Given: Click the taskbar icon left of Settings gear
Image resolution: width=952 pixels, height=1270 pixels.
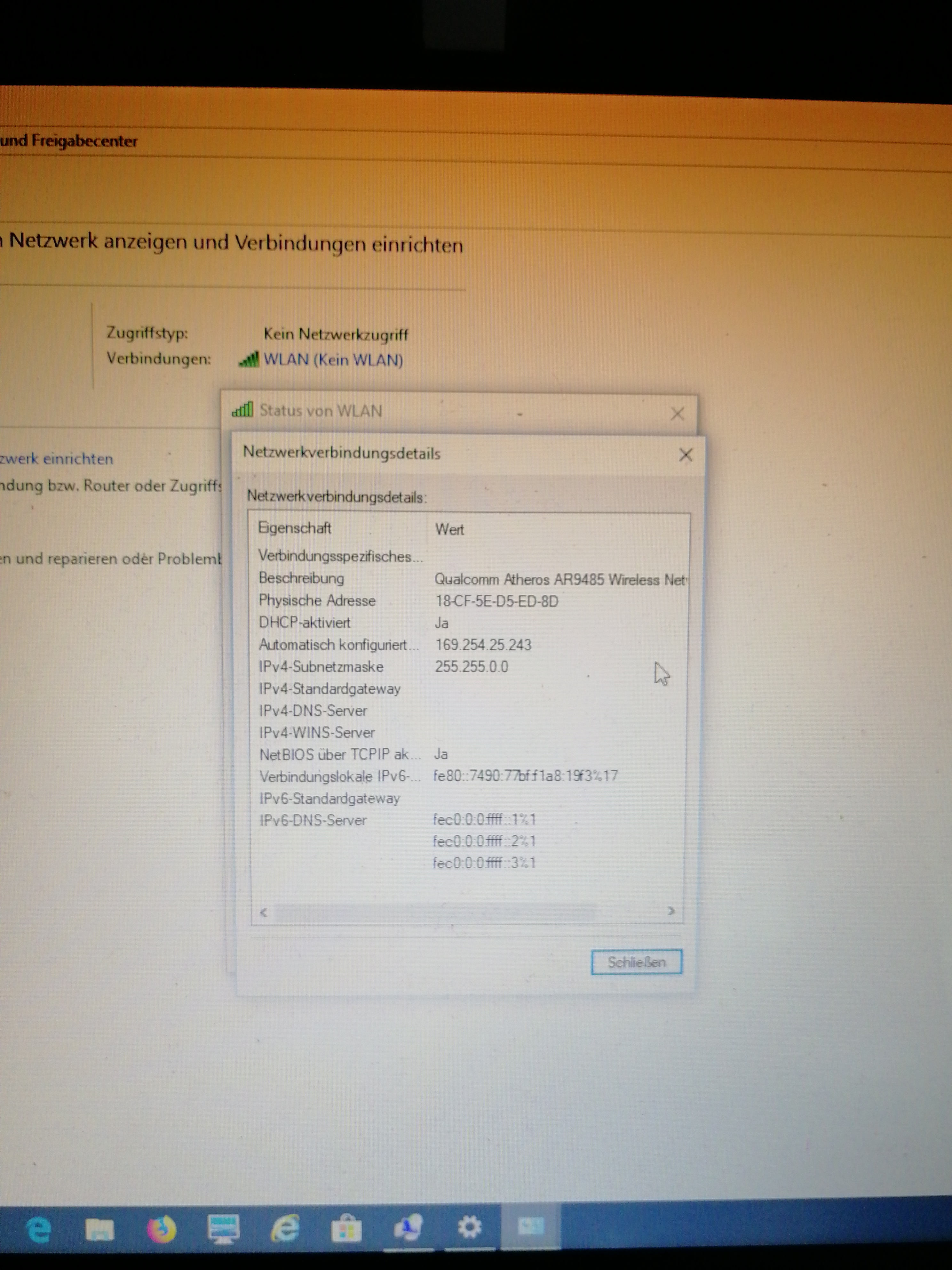Looking at the screenshot, I should pyautogui.click(x=409, y=1227).
